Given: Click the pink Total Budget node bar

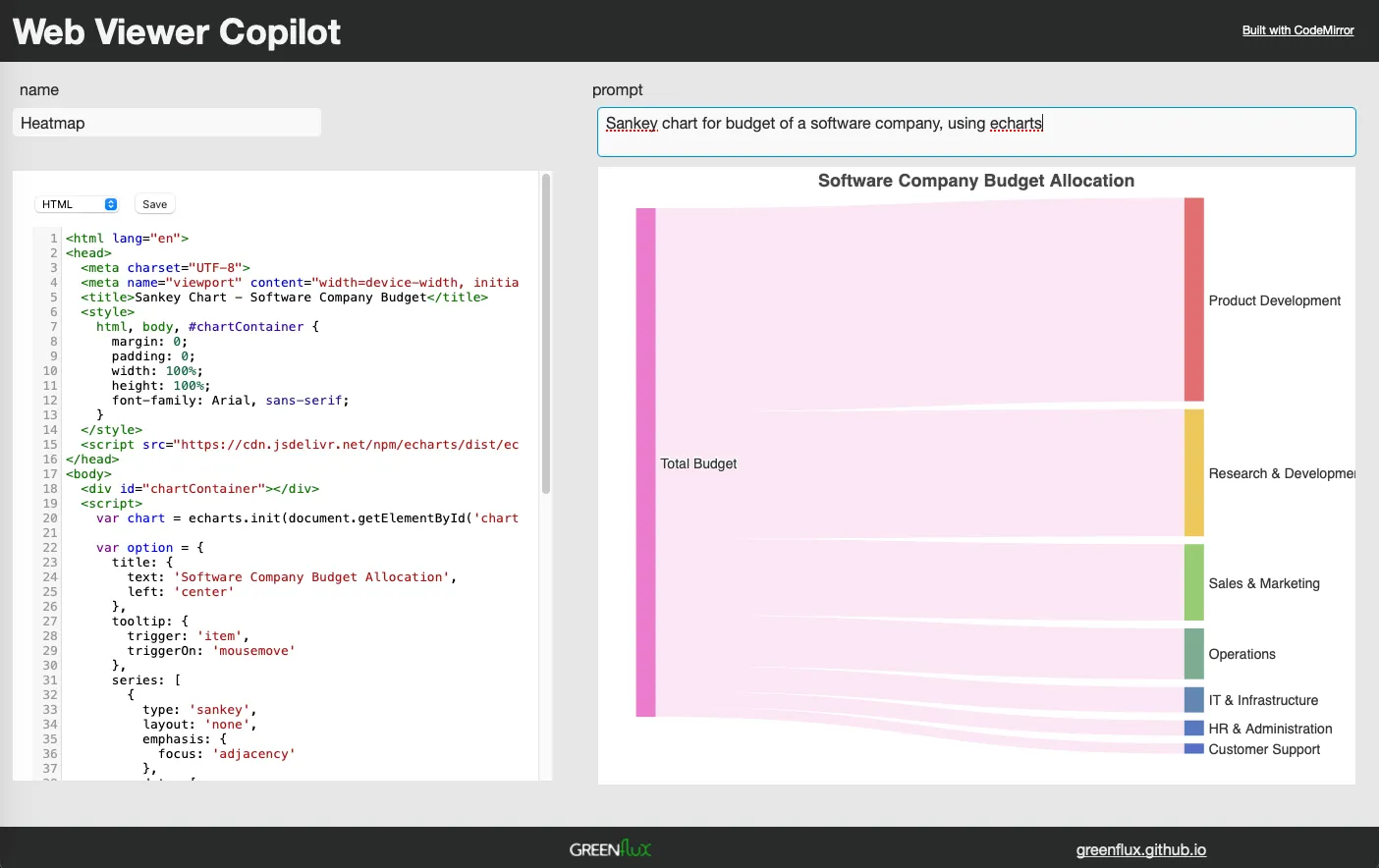Looking at the screenshot, I should pos(645,461).
